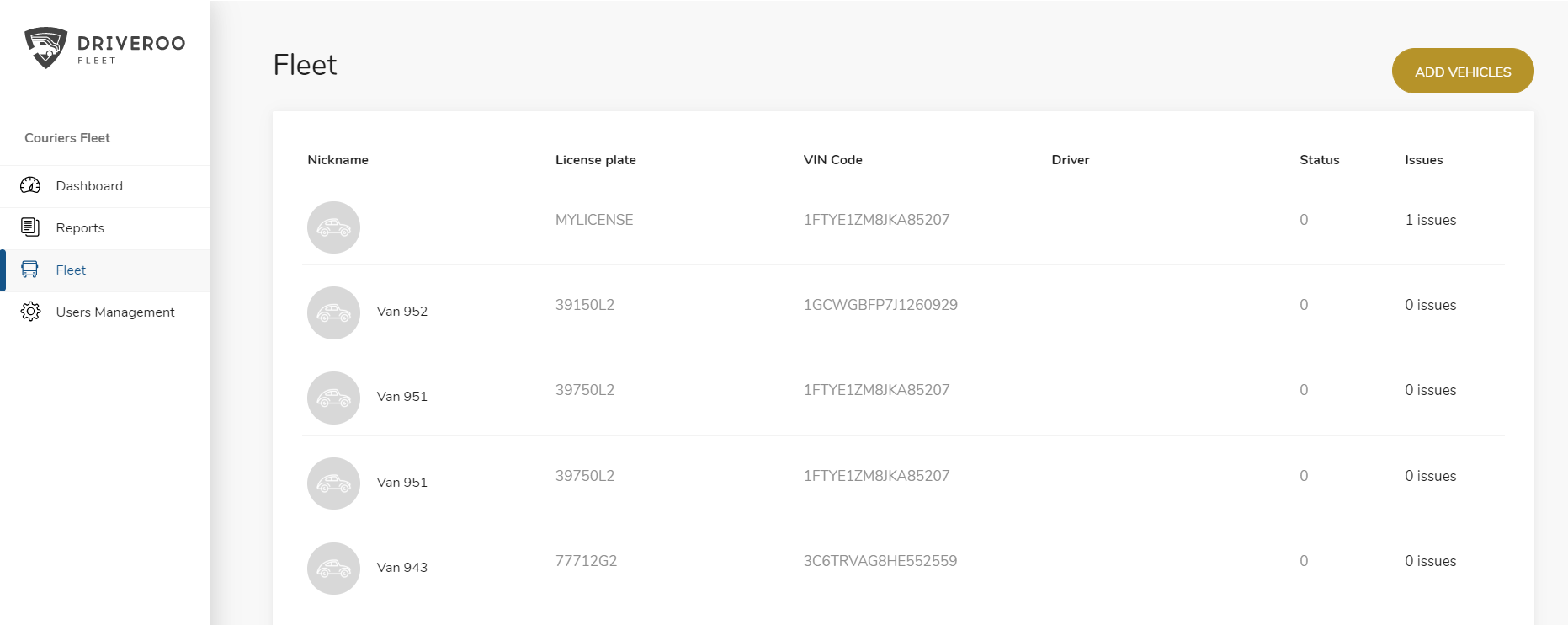The image size is (1568, 625).
Task: Click the Nickname column header
Action: (338, 160)
